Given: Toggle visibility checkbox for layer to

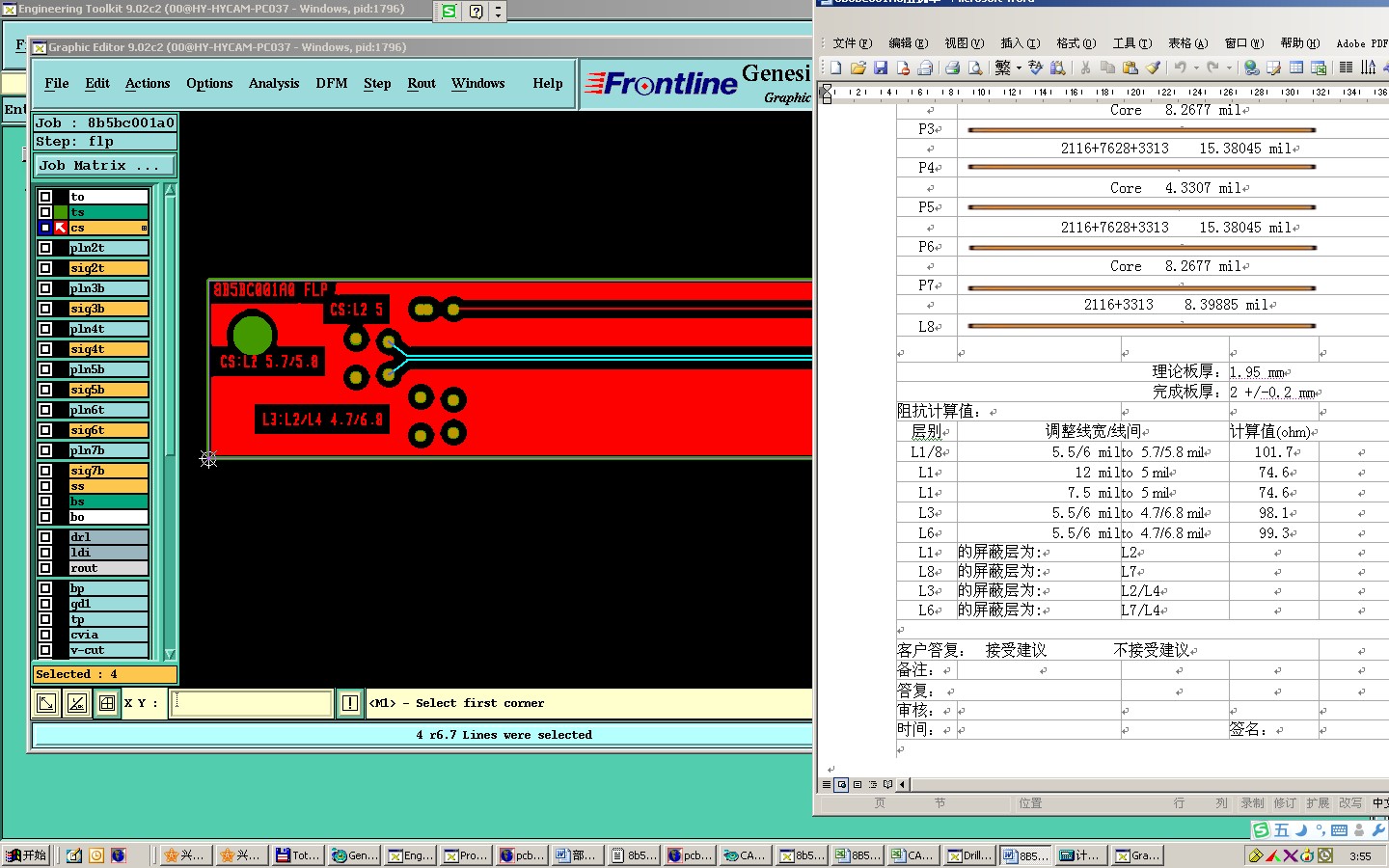Looking at the screenshot, I should pos(45,197).
